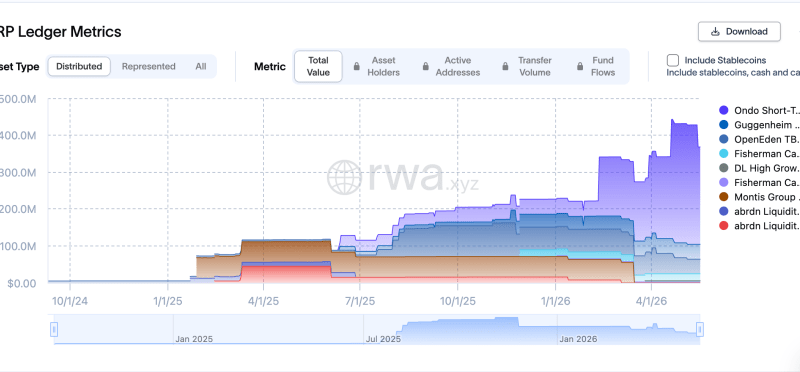Toggle the DL High Grow legend dot
Viewport: 800px width, 372px height.
pyautogui.click(x=723, y=168)
